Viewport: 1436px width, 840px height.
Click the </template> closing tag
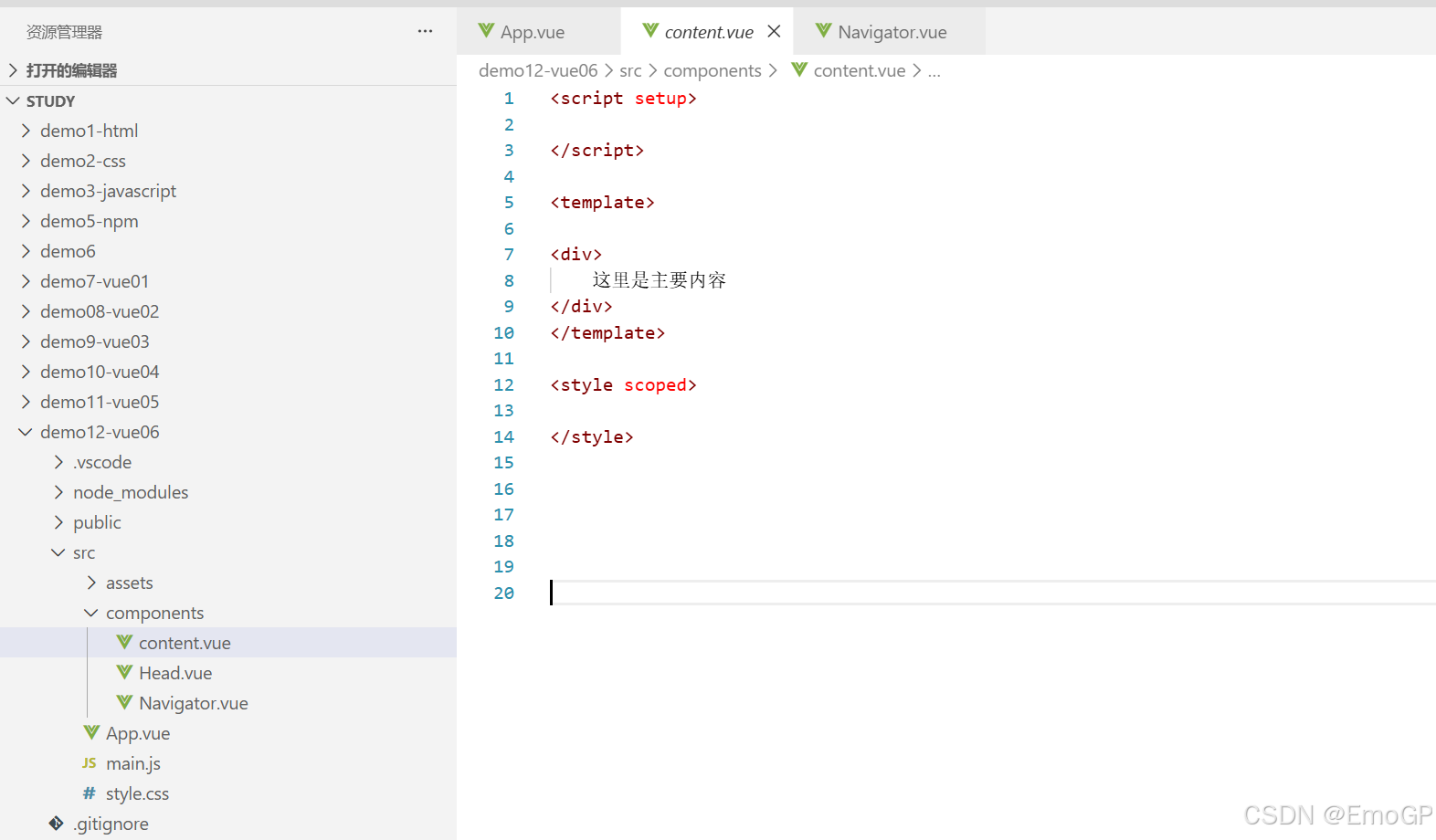click(607, 333)
